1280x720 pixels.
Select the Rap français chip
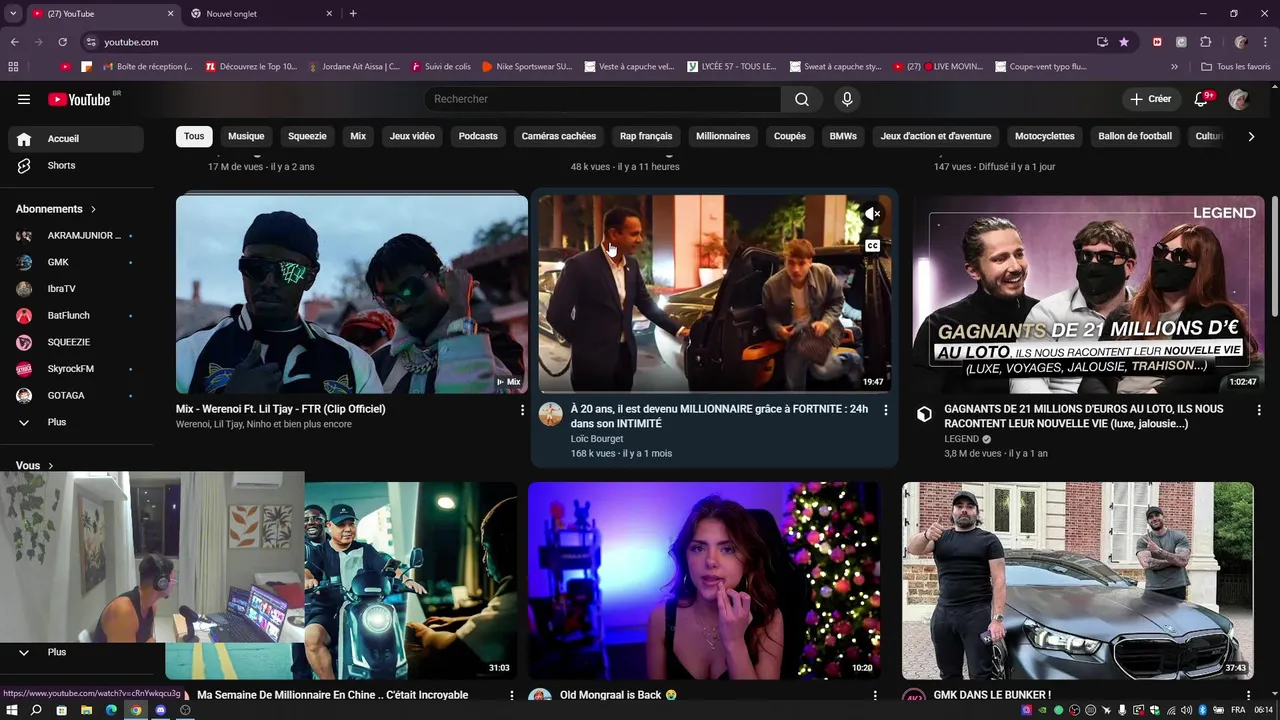[x=646, y=136]
